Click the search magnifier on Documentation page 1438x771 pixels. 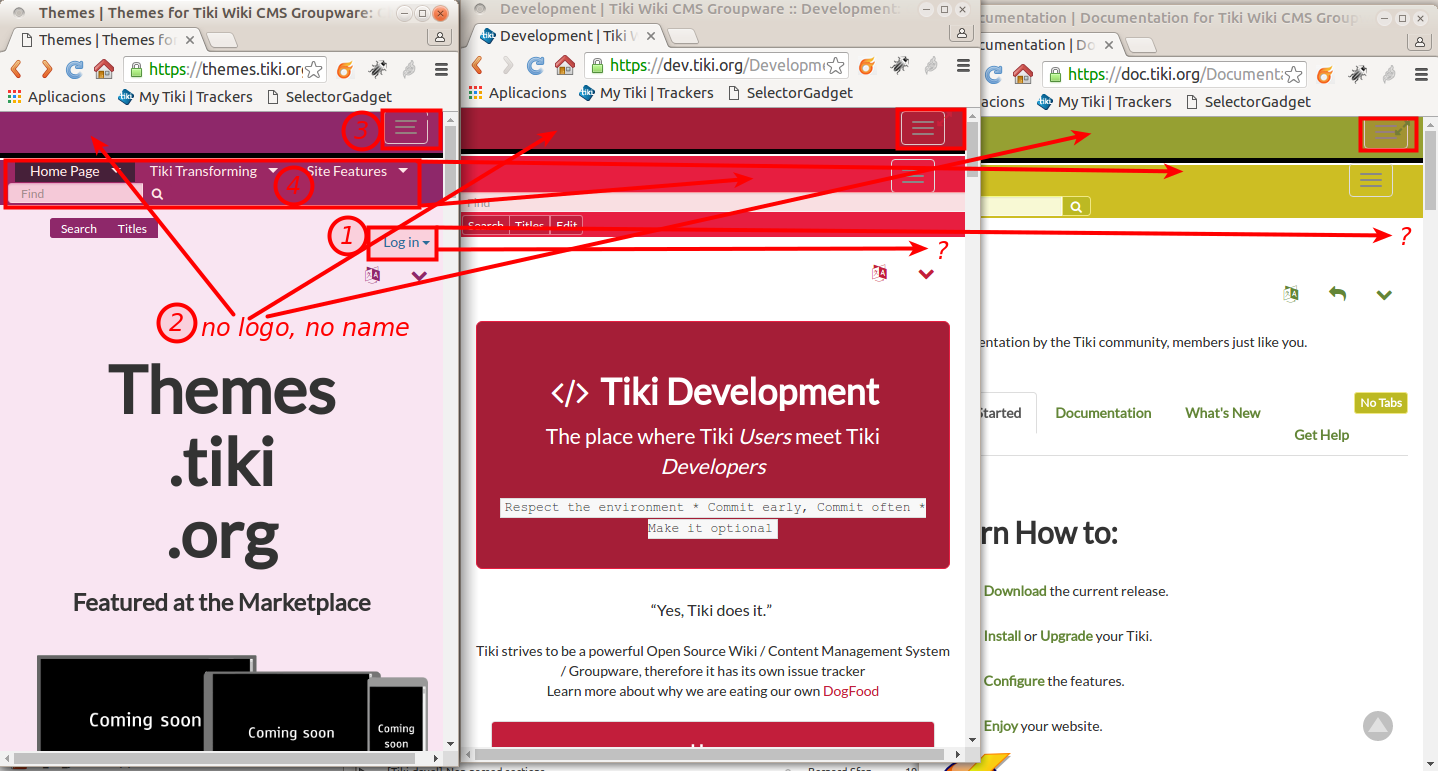point(1076,206)
